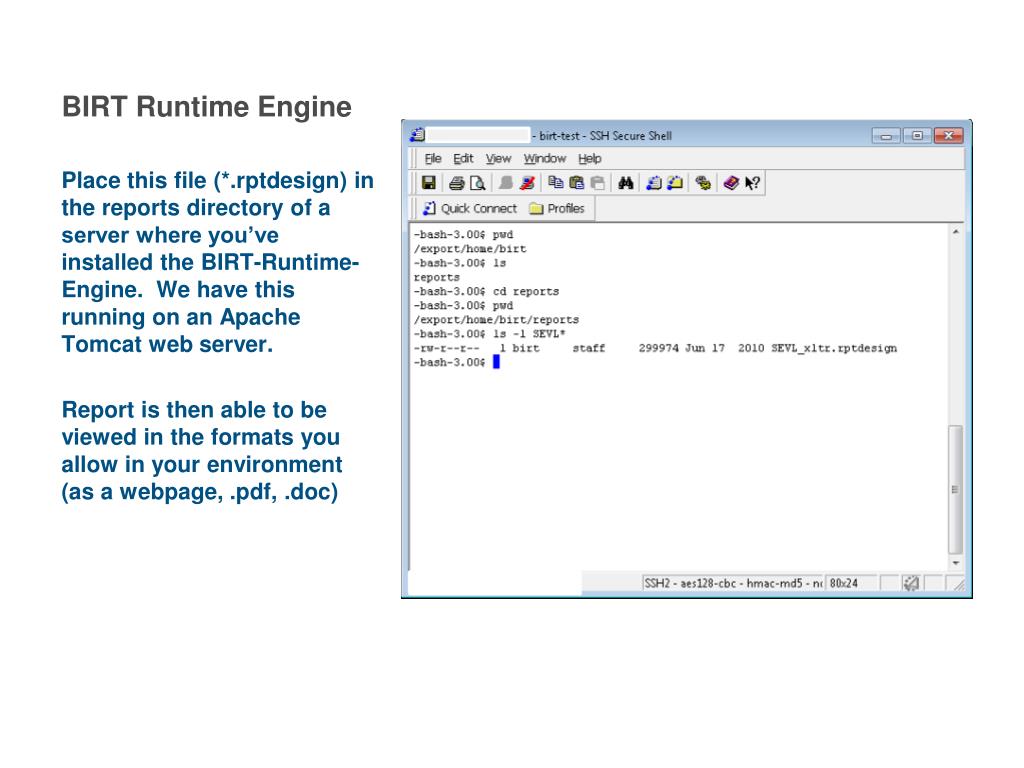This screenshot has width=1024, height=768.
Task: Click the Paste clipboard icon
Action: pyautogui.click(x=577, y=183)
